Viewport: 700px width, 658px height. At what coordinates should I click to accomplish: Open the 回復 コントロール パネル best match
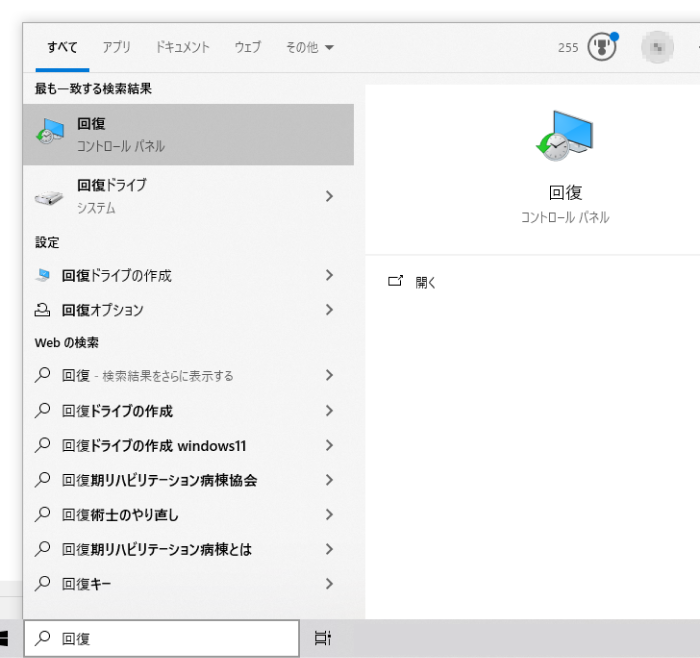(188, 134)
